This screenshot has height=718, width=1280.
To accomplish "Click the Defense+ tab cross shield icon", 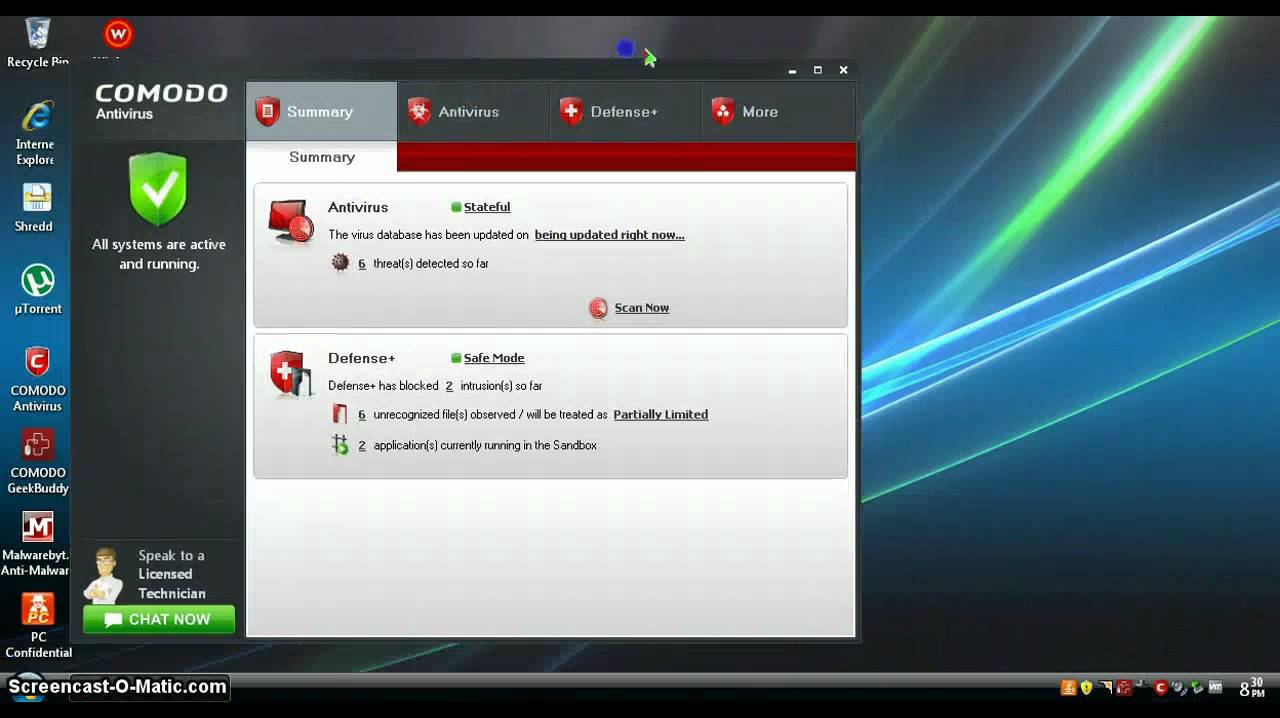I will coord(571,111).
